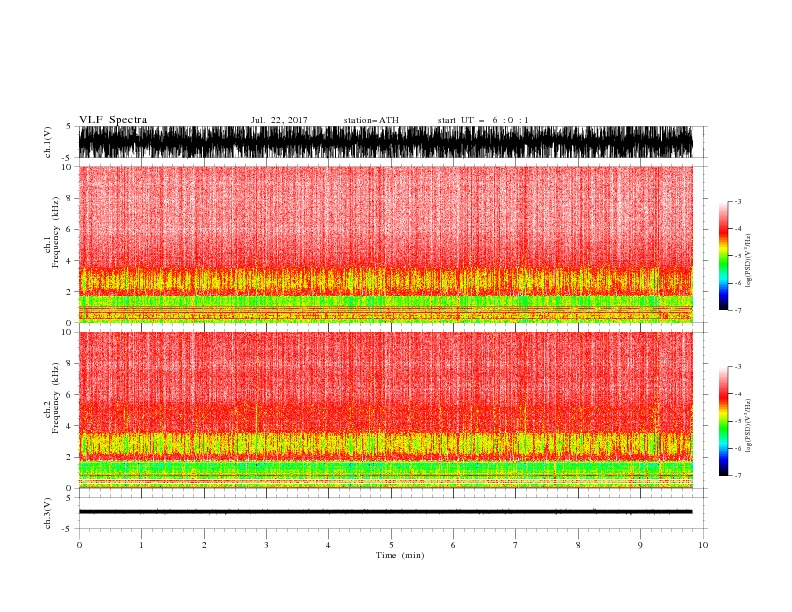Click the "ch.3(V)" axis label
The width and height of the screenshot is (792, 612).
[x=48, y=513]
